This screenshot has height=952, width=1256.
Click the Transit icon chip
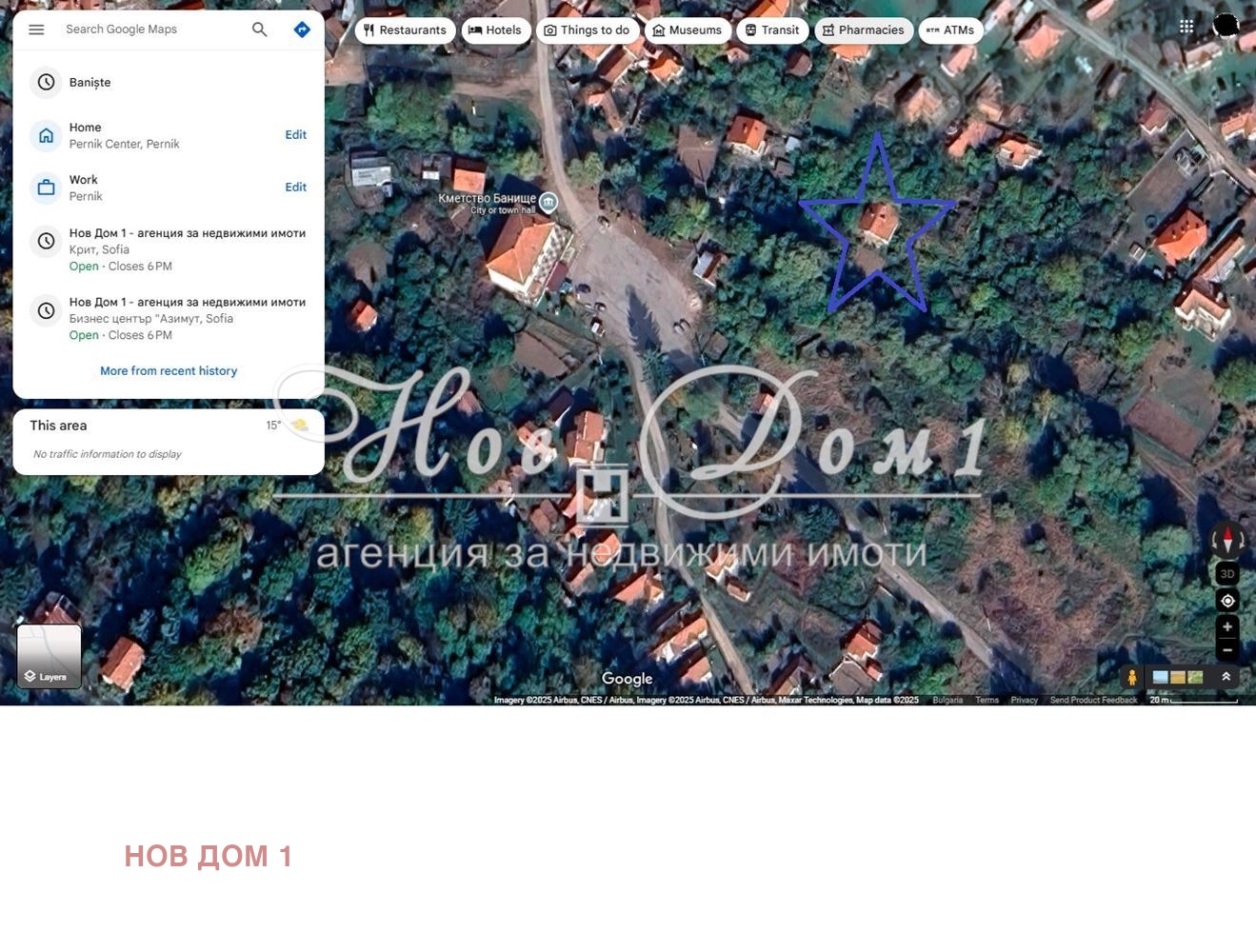pos(751,30)
